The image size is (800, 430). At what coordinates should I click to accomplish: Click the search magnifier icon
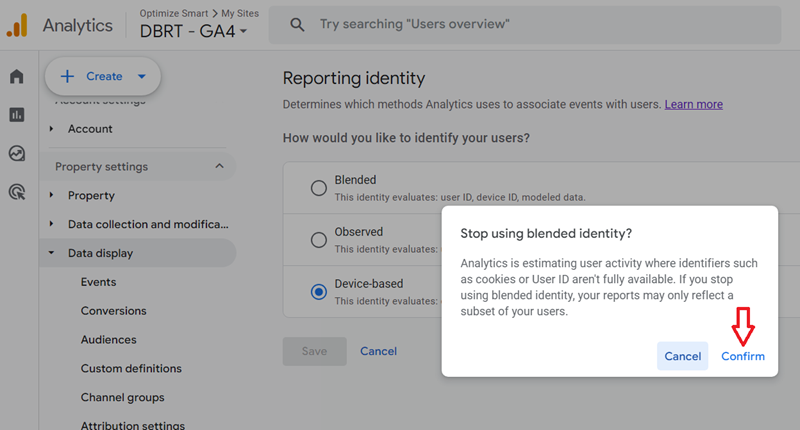tap(297, 24)
